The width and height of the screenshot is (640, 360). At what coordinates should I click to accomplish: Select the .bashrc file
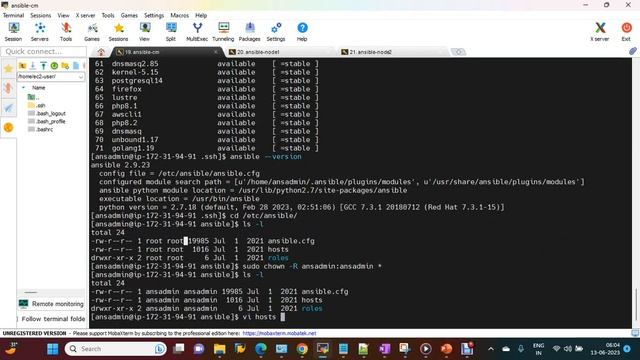40,129
